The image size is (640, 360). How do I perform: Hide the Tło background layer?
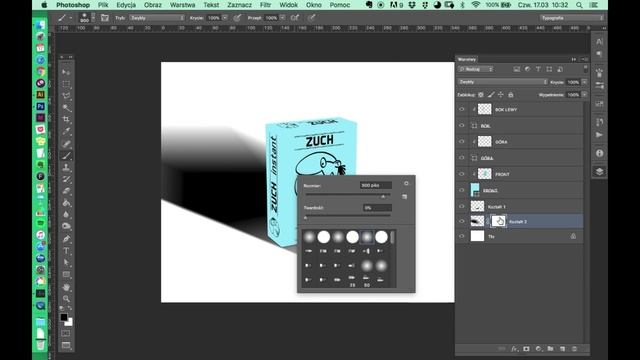(x=462, y=236)
